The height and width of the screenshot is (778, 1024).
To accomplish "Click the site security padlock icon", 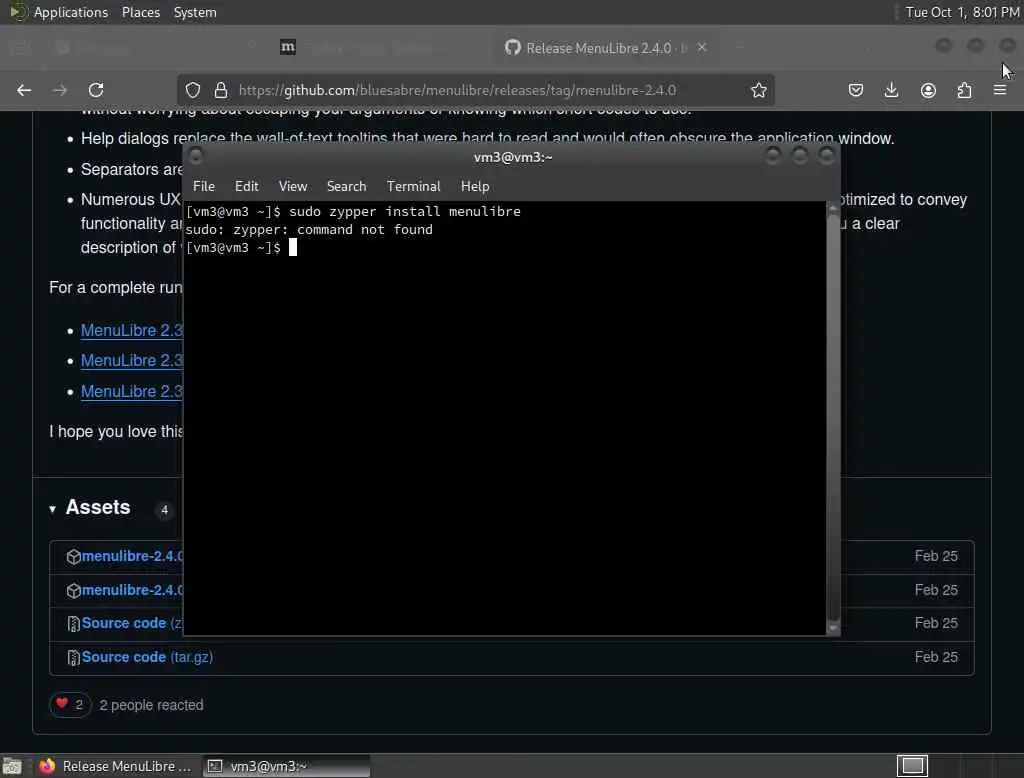I will point(221,90).
